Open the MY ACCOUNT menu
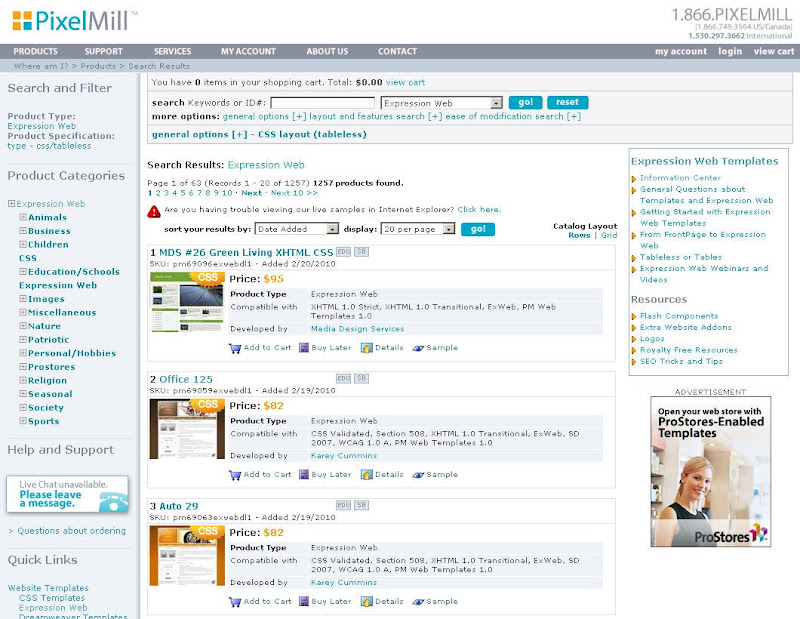 pos(248,51)
